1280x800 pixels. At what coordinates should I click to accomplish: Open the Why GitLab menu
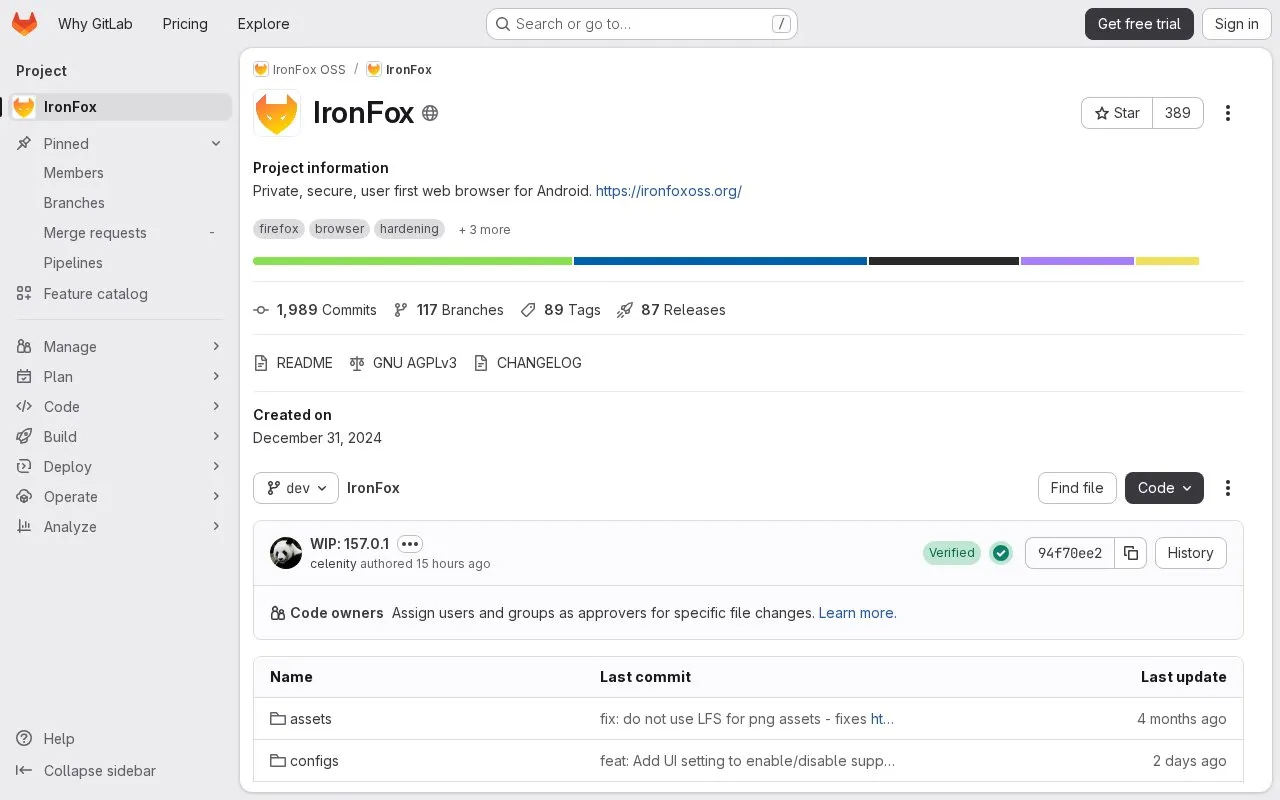tap(95, 24)
